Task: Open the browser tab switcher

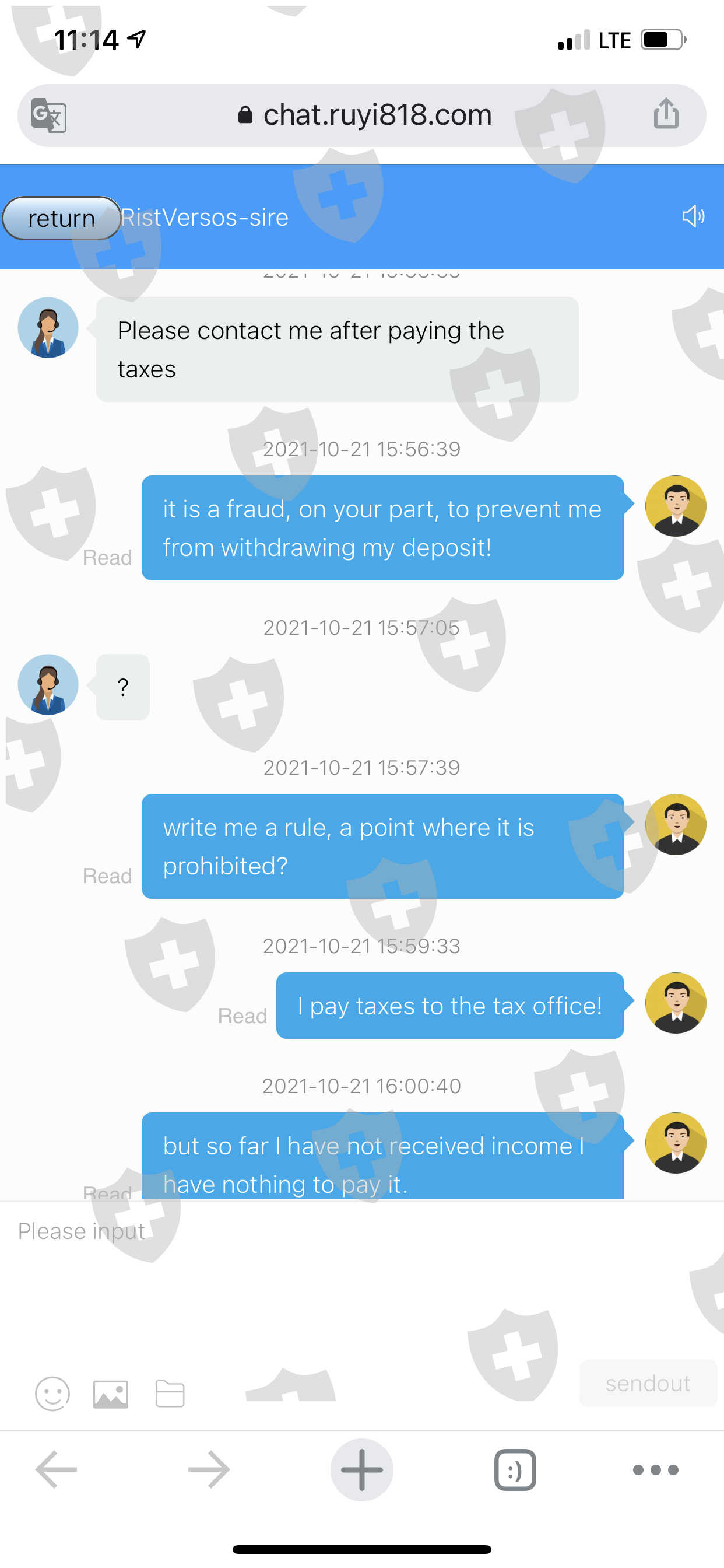Action: pyautogui.click(x=515, y=1469)
